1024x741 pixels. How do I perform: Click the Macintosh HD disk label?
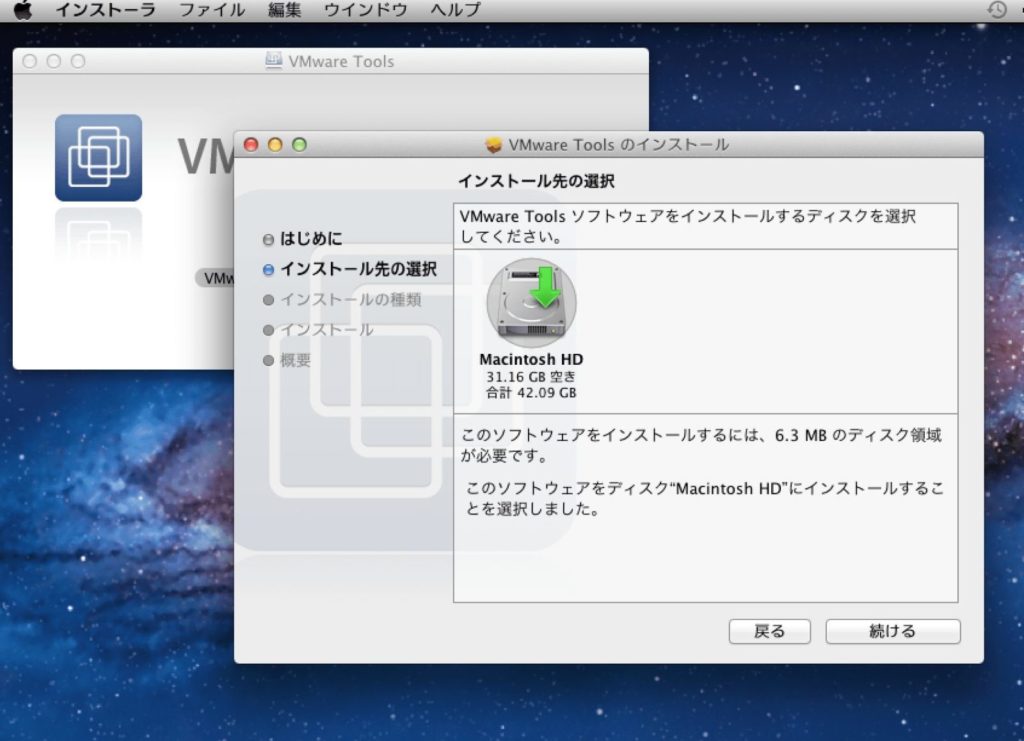click(531, 359)
